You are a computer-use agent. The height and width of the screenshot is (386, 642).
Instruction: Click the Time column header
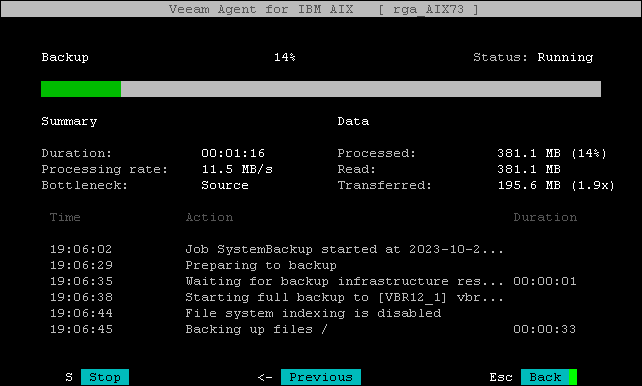[65, 217]
